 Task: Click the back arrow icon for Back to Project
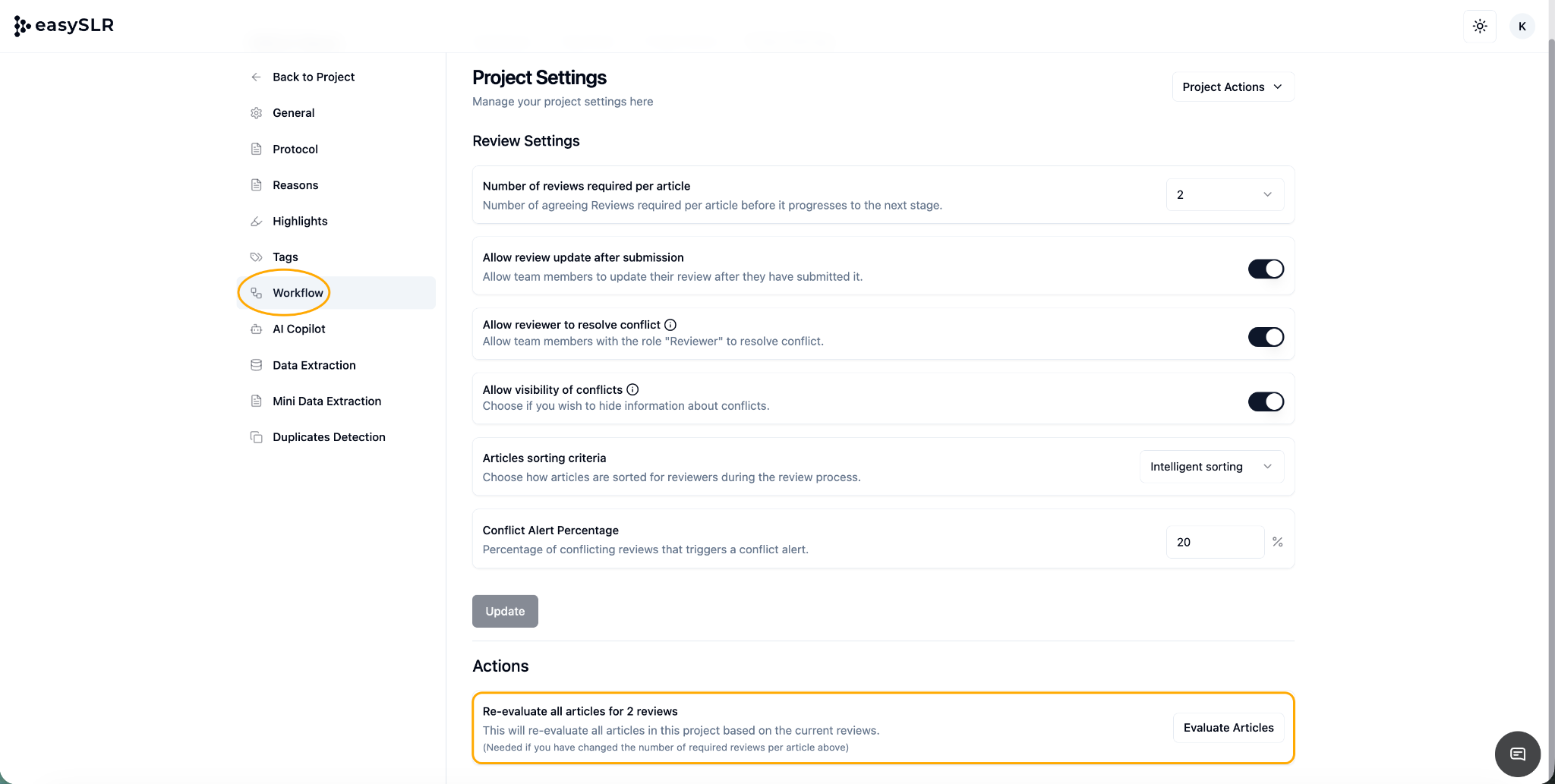pos(257,77)
